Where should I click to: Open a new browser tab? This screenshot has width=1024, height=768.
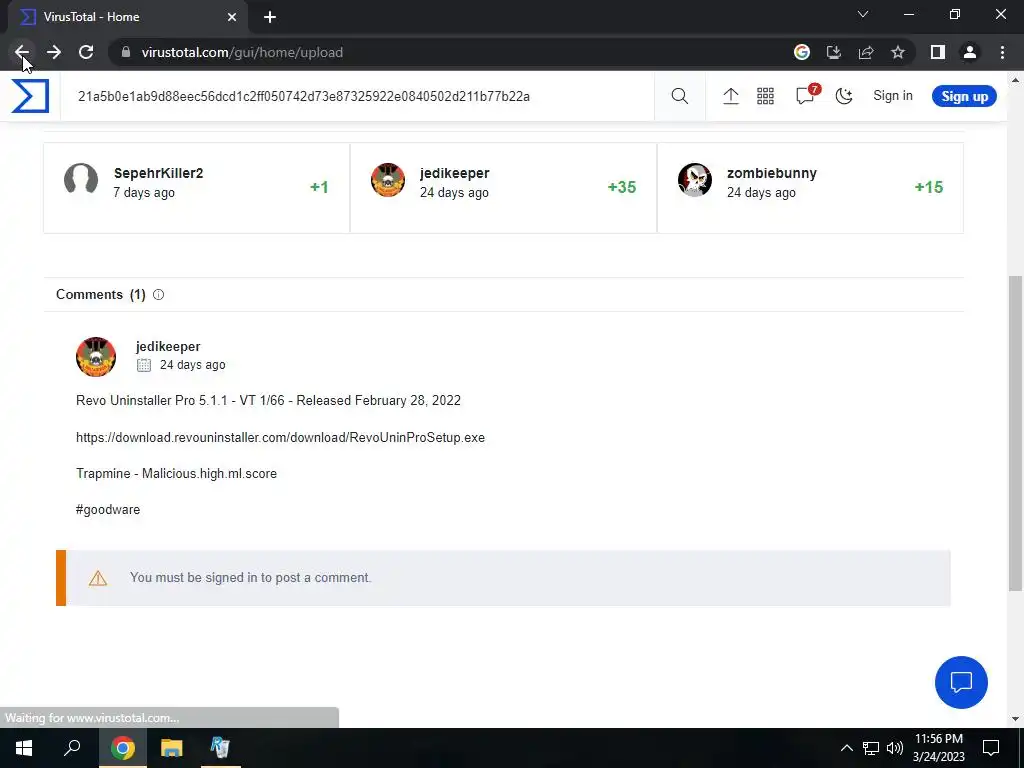pos(270,17)
